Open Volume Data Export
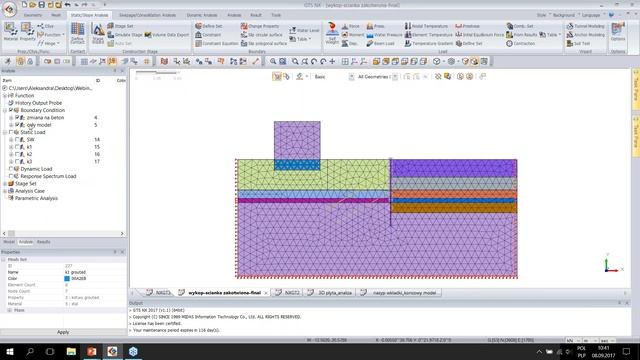640x360 pixels. coord(167,35)
